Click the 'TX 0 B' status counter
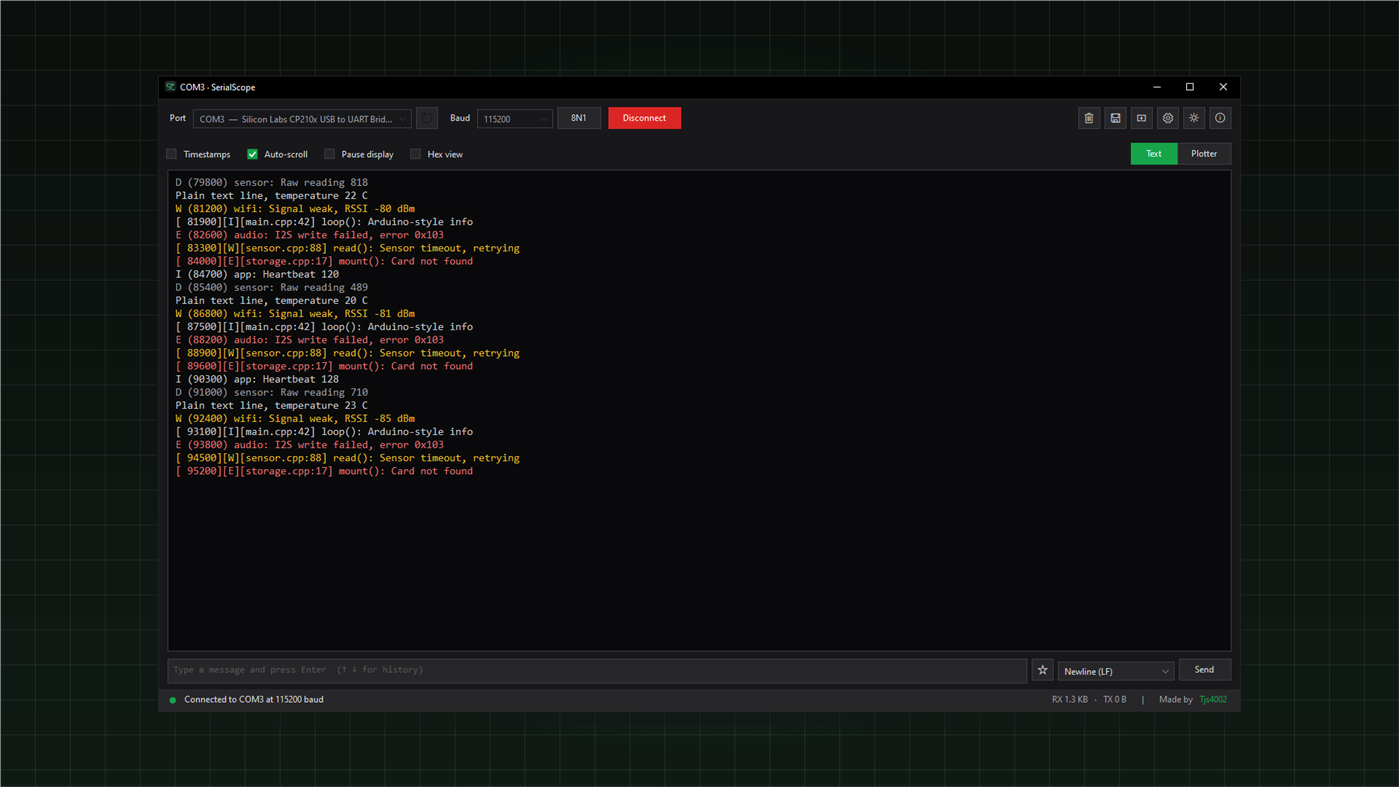1399x787 pixels. 1115,699
